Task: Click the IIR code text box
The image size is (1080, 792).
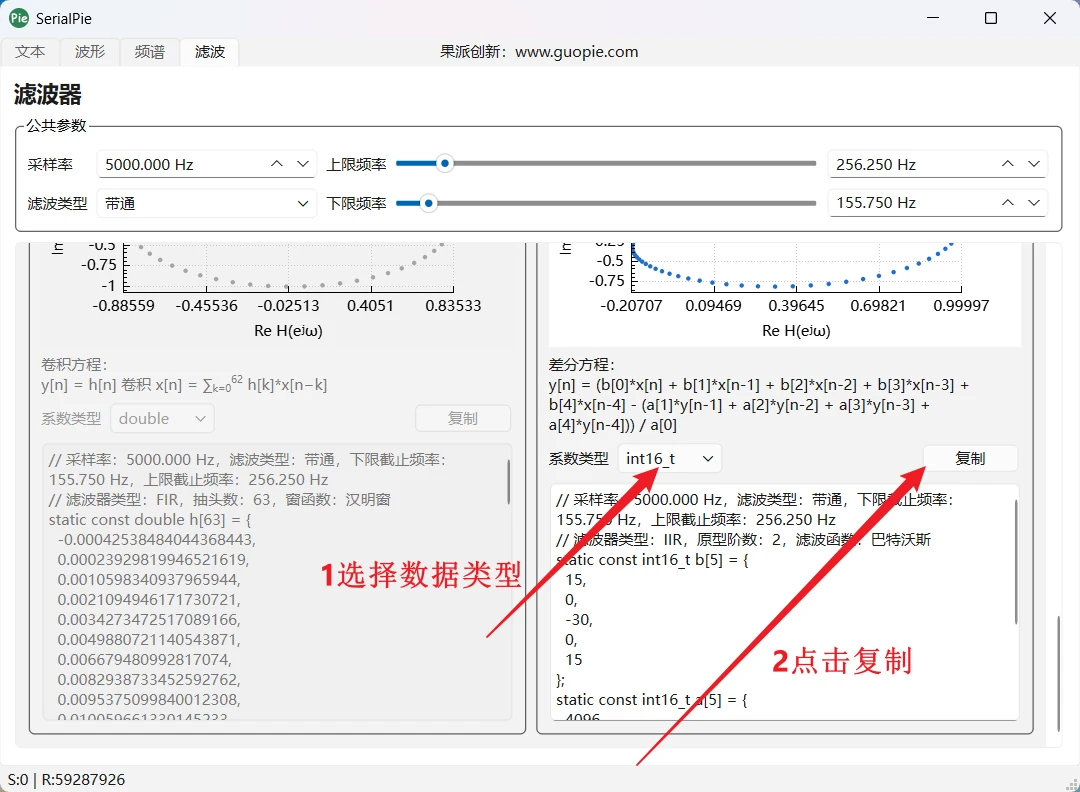Action: [x=785, y=603]
